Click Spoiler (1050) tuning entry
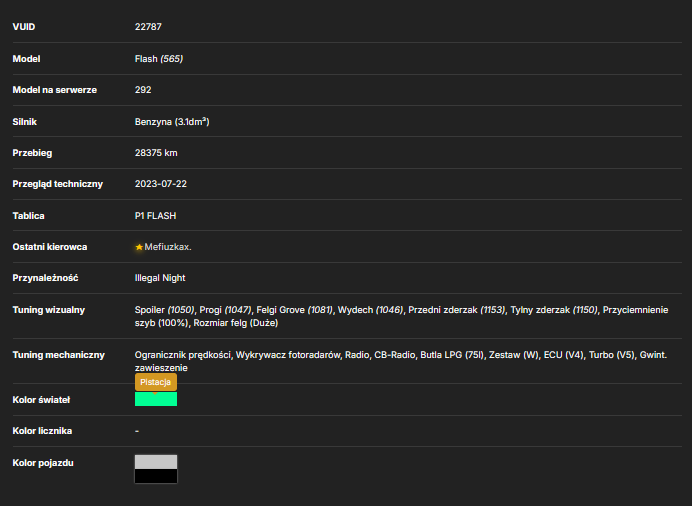Viewport: 692px width, 506px height. point(164,310)
